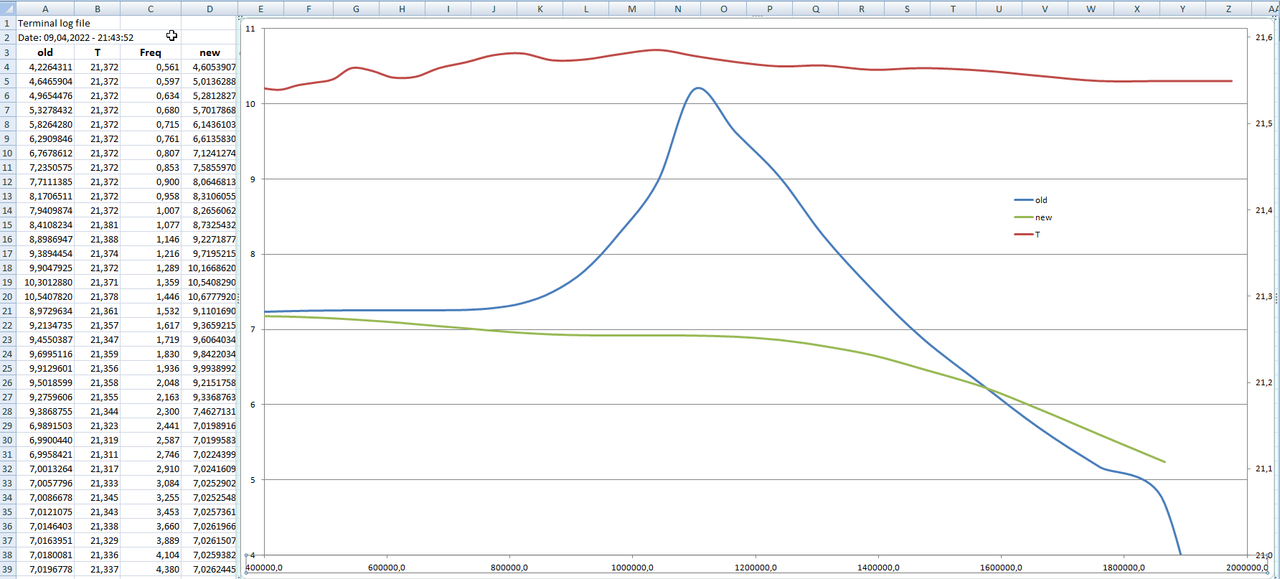The width and height of the screenshot is (1280, 579).
Task: Select row 3 header
Action: click(x=7, y=52)
